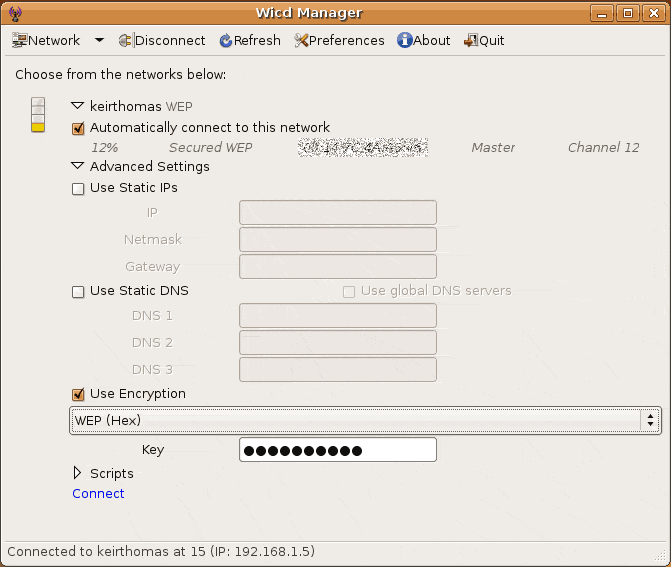Viewport: 671px width, 567px height.
Task: Open the WEP (Hex) encryption dropdown
Action: tap(365, 420)
